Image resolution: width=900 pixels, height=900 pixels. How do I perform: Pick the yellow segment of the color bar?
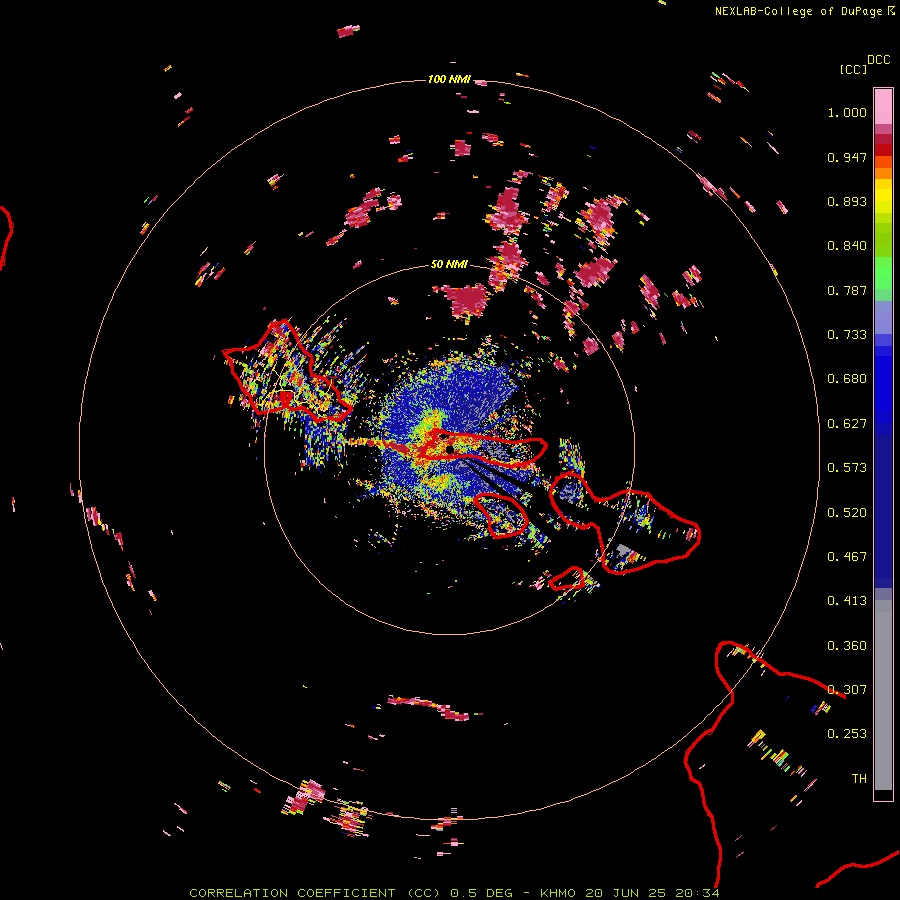coord(883,196)
